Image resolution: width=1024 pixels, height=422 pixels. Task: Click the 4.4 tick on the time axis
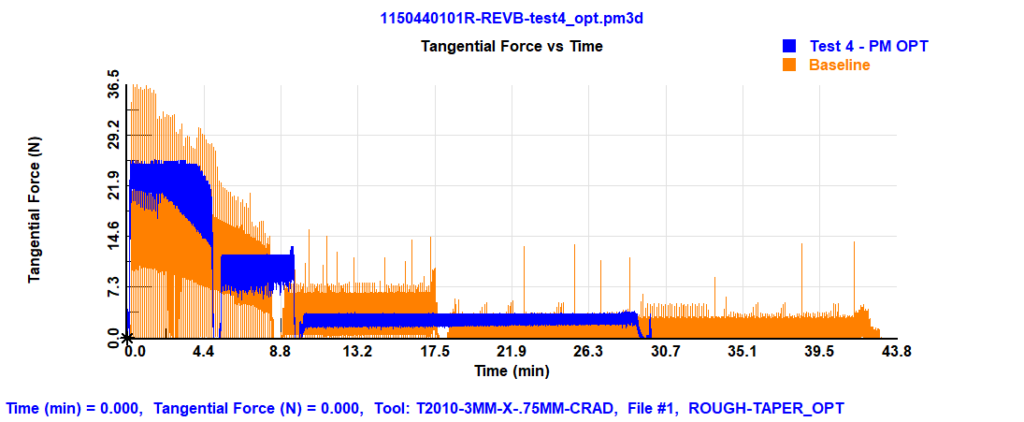point(205,352)
